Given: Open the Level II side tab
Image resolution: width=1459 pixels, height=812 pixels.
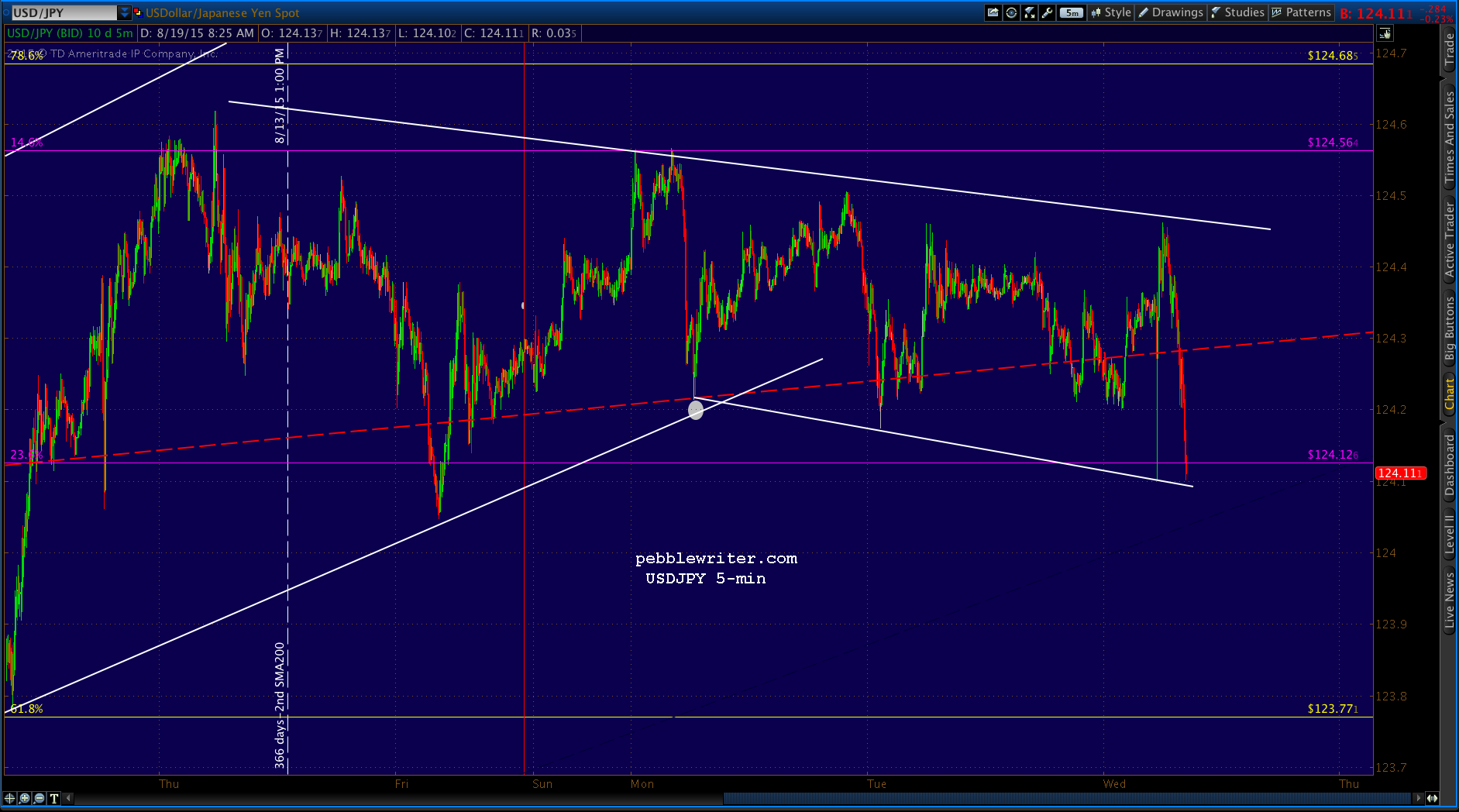Looking at the screenshot, I should point(1449,534).
